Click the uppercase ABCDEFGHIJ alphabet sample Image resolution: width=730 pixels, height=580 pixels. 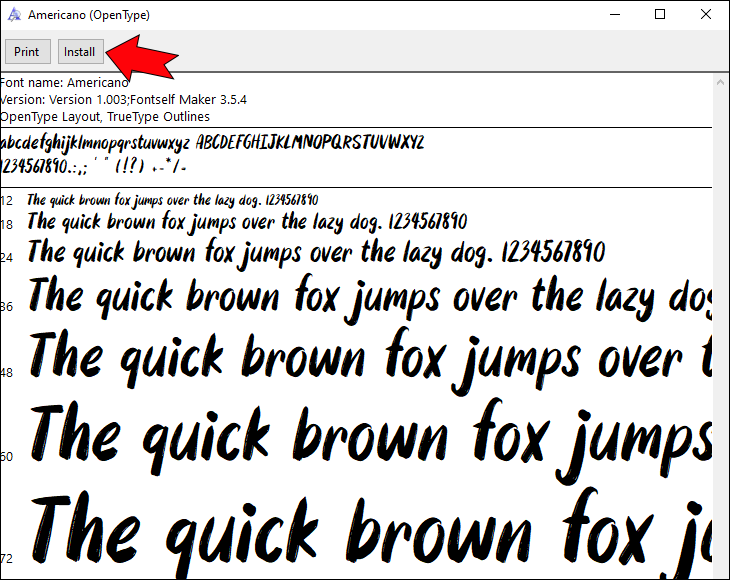(310, 141)
